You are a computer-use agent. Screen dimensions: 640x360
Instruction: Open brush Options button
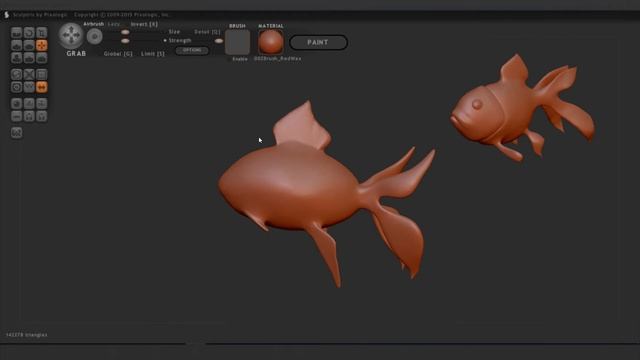(x=192, y=50)
